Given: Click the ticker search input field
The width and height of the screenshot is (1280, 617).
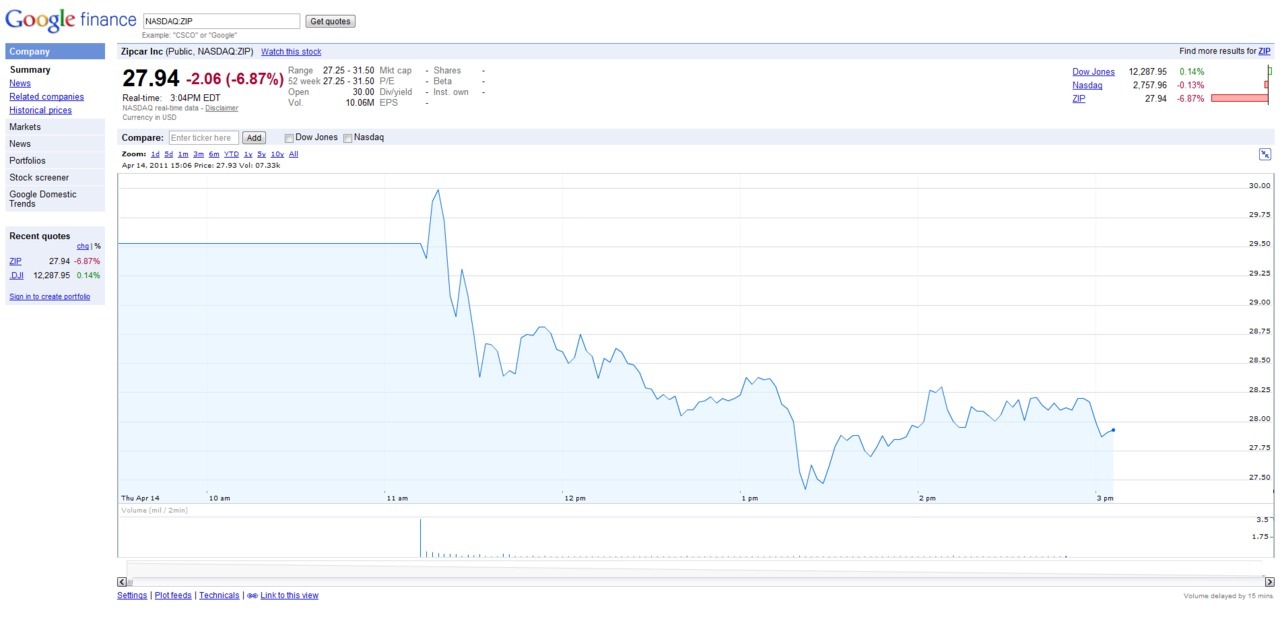Looking at the screenshot, I should [x=221, y=21].
